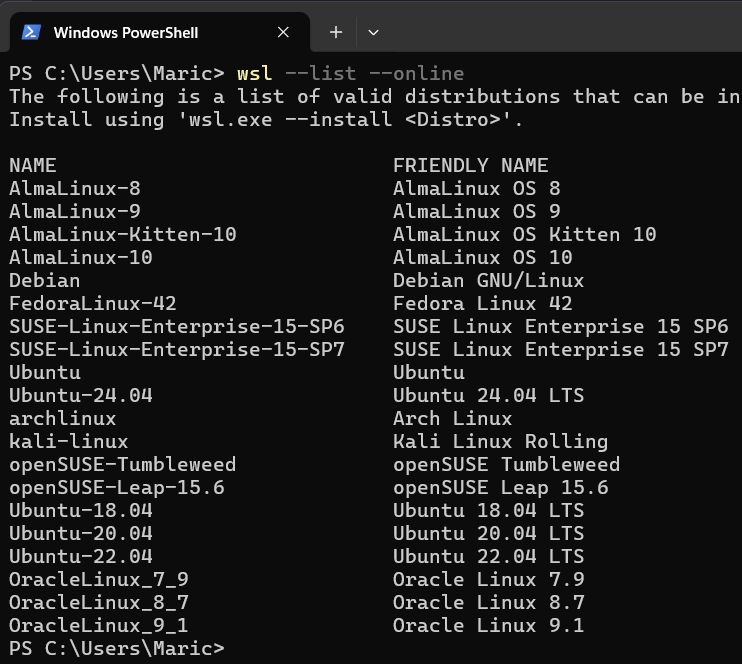Expand the new tab profile dropdown chevron
This screenshot has height=664, width=742.
(x=373, y=32)
